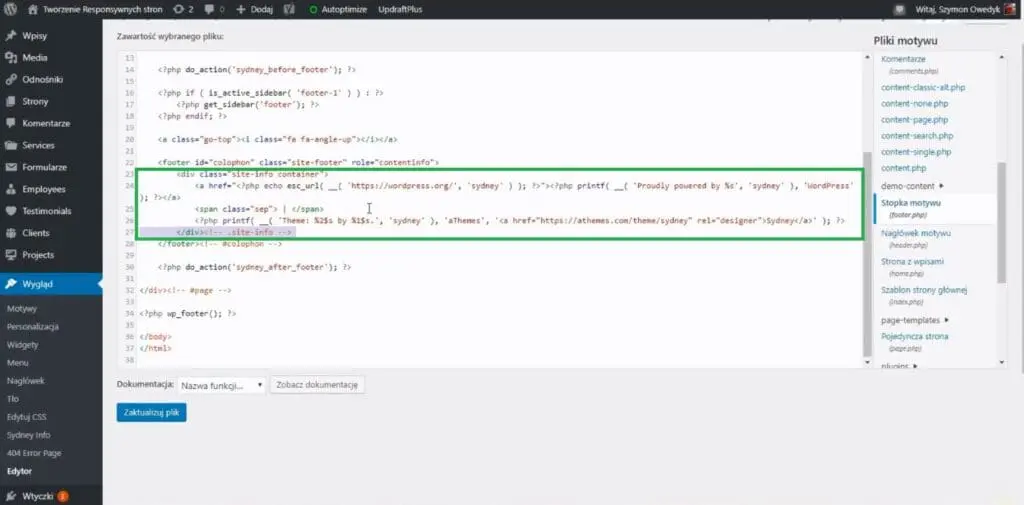Open Wpisy pin icon in sidebar

pos(10,36)
